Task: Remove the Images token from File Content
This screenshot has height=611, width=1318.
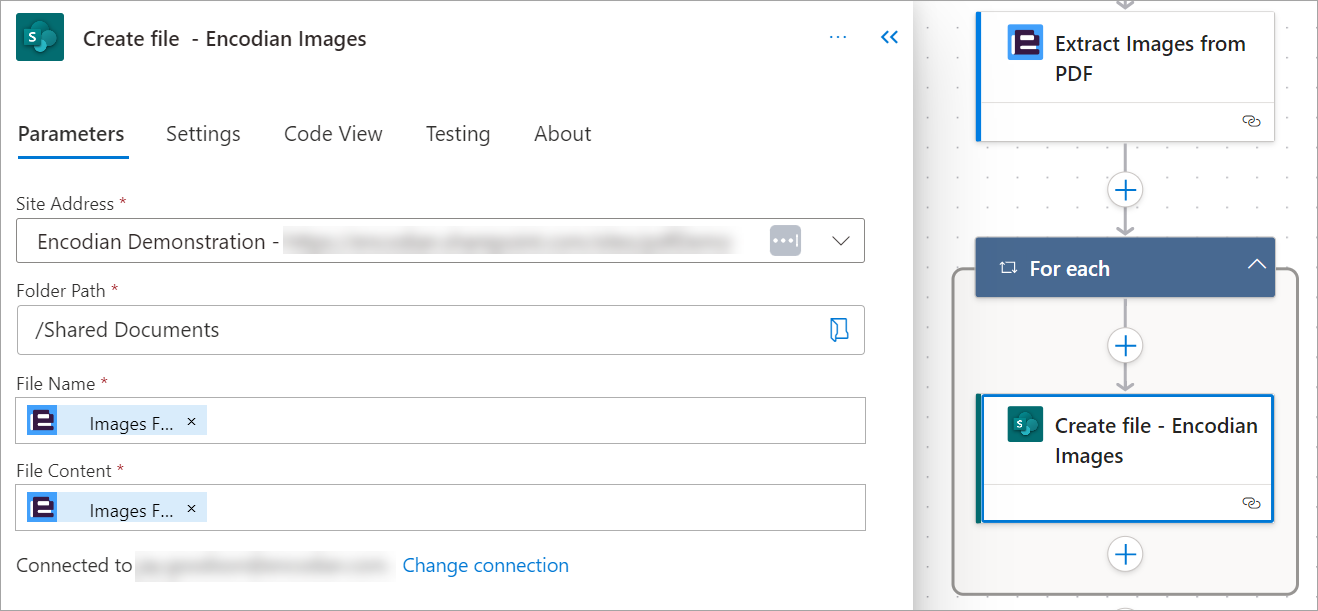Action: click(191, 509)
